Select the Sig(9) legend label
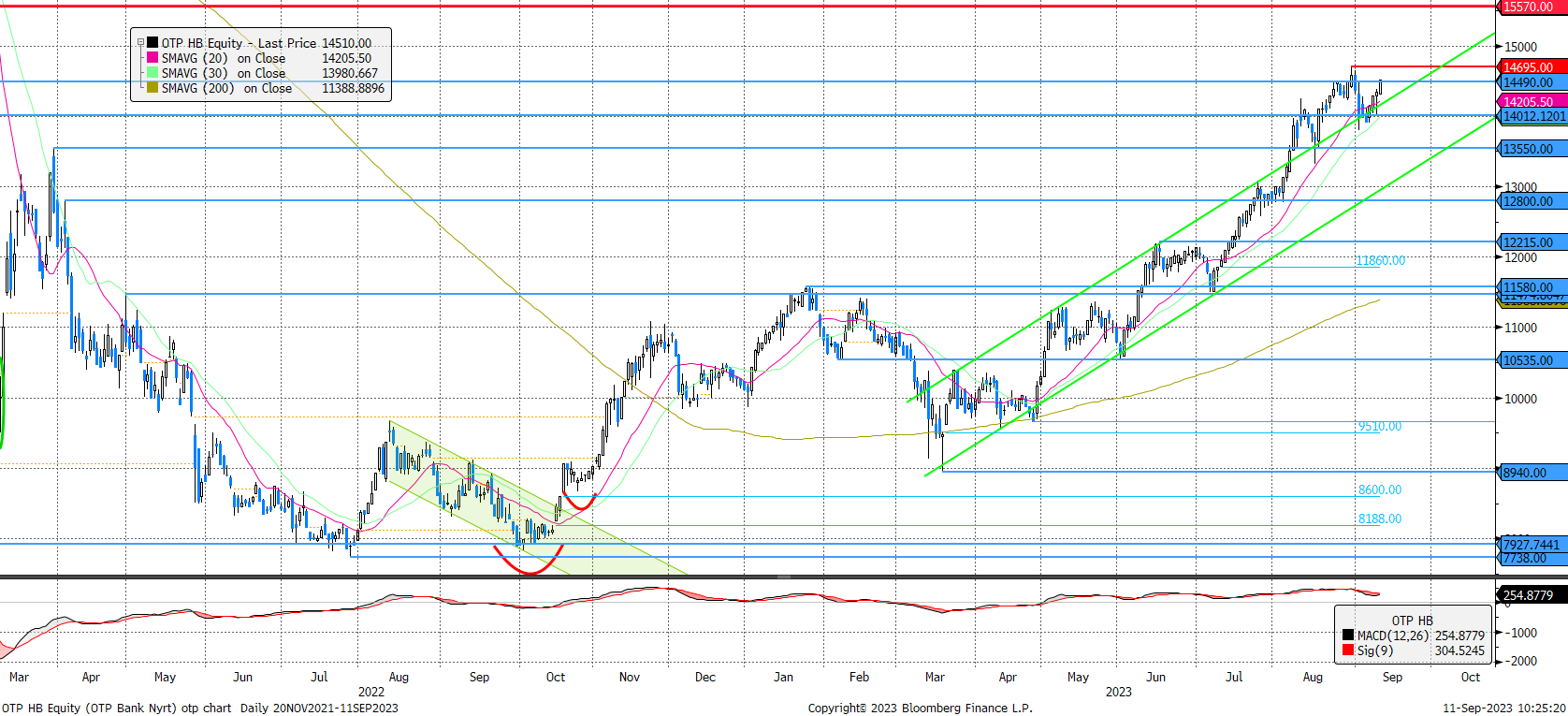 (1374, 650)
